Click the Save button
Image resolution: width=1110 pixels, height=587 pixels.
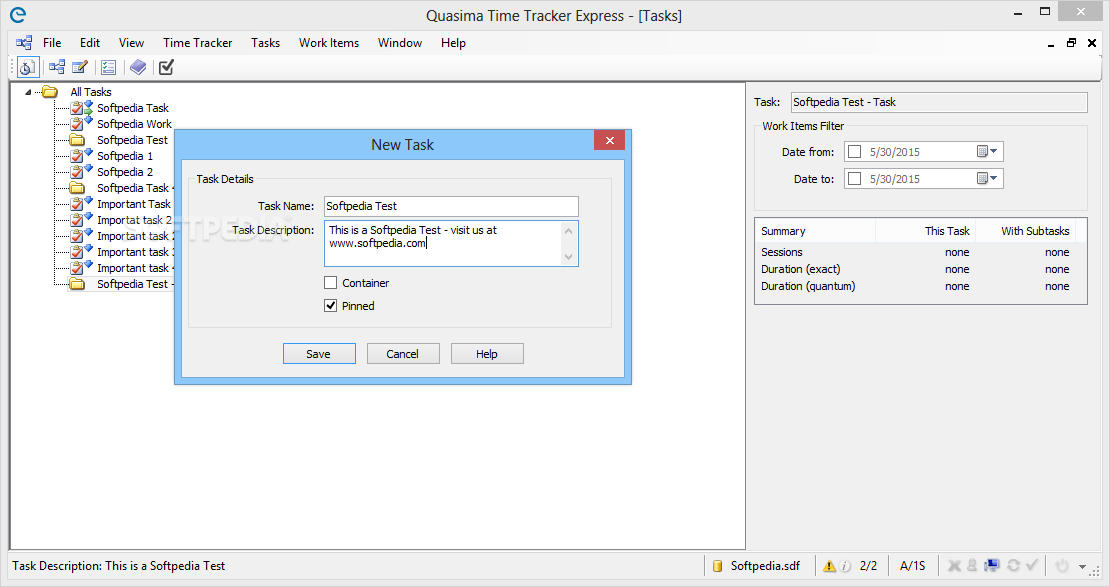[x=319, y=353]
